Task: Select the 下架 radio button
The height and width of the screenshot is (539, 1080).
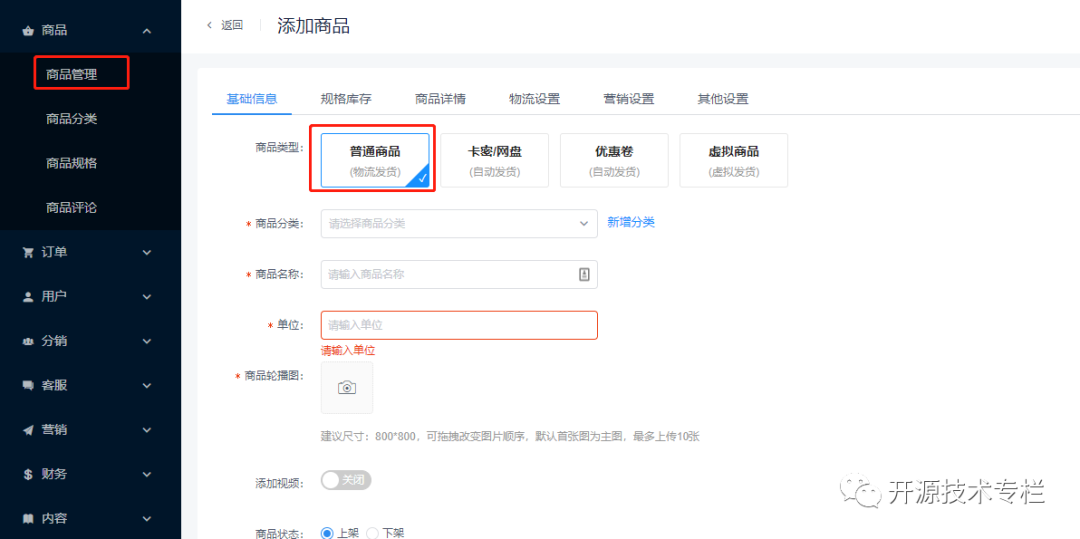Action: coord(373,533)
